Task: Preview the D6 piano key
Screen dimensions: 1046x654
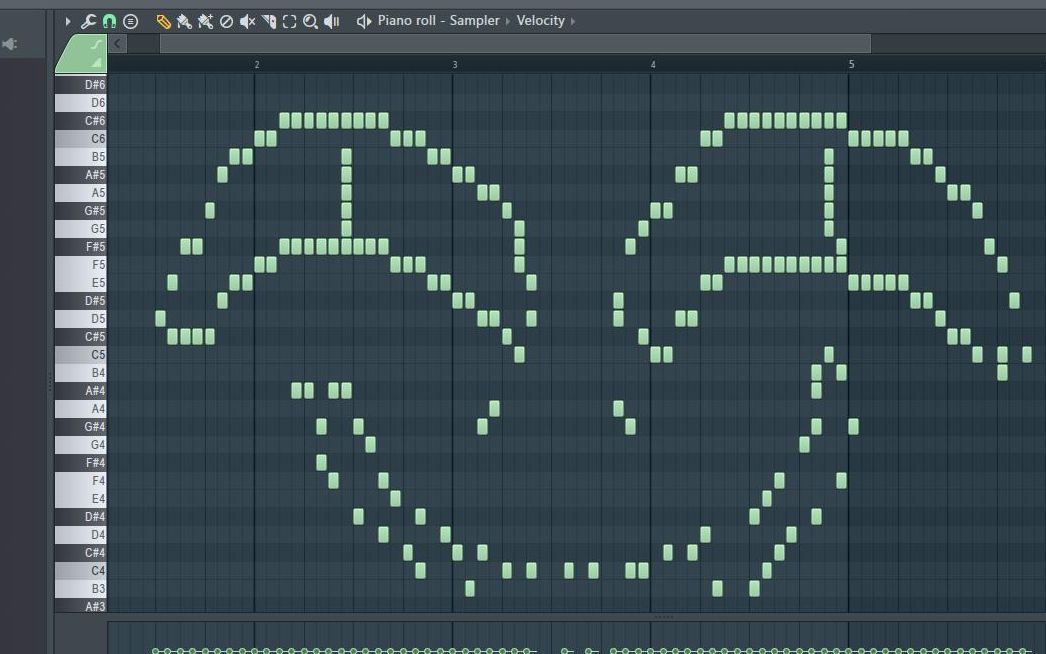Action: pos(81,103)
